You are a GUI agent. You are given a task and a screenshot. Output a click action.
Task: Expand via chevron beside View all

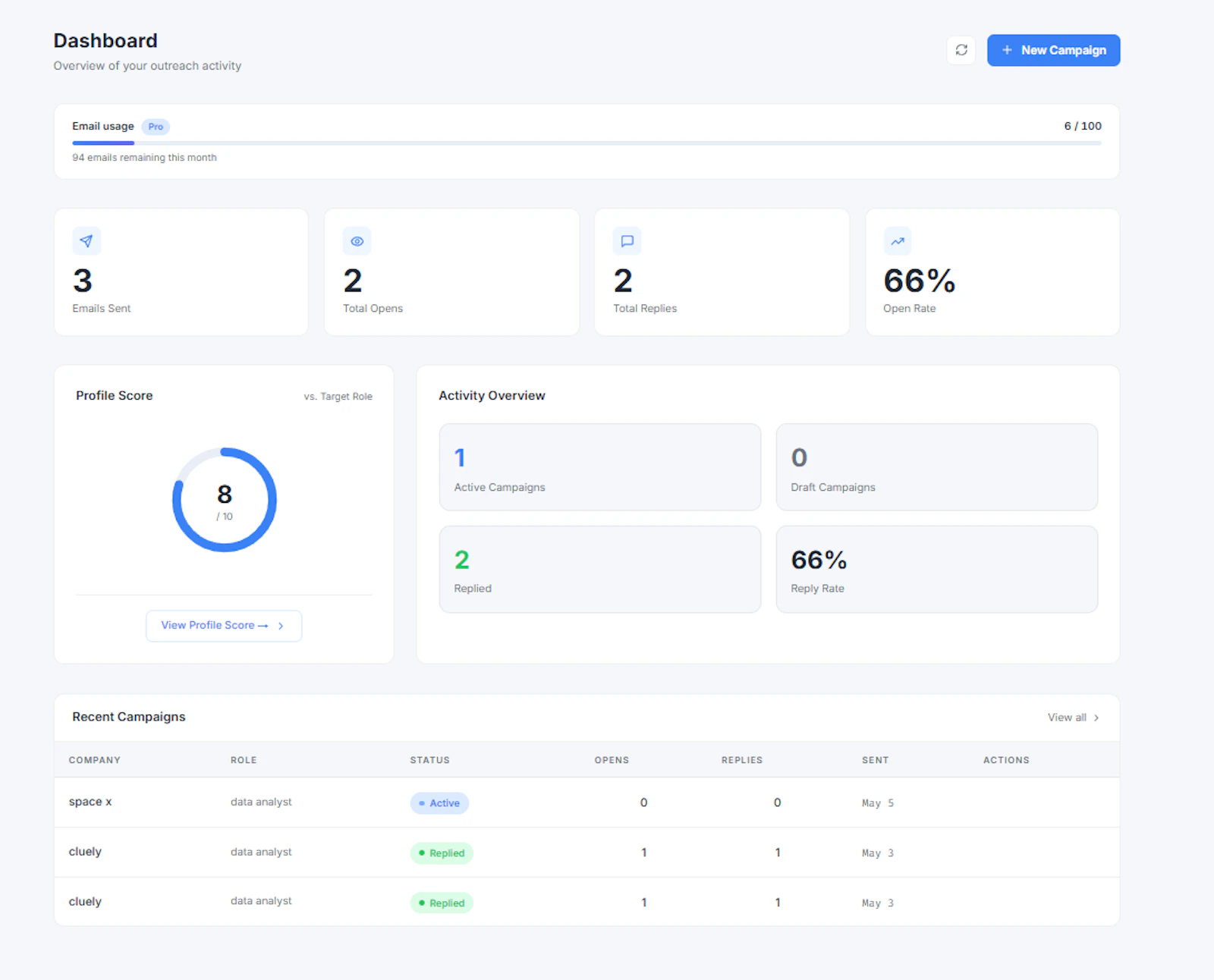point(1096,718)
